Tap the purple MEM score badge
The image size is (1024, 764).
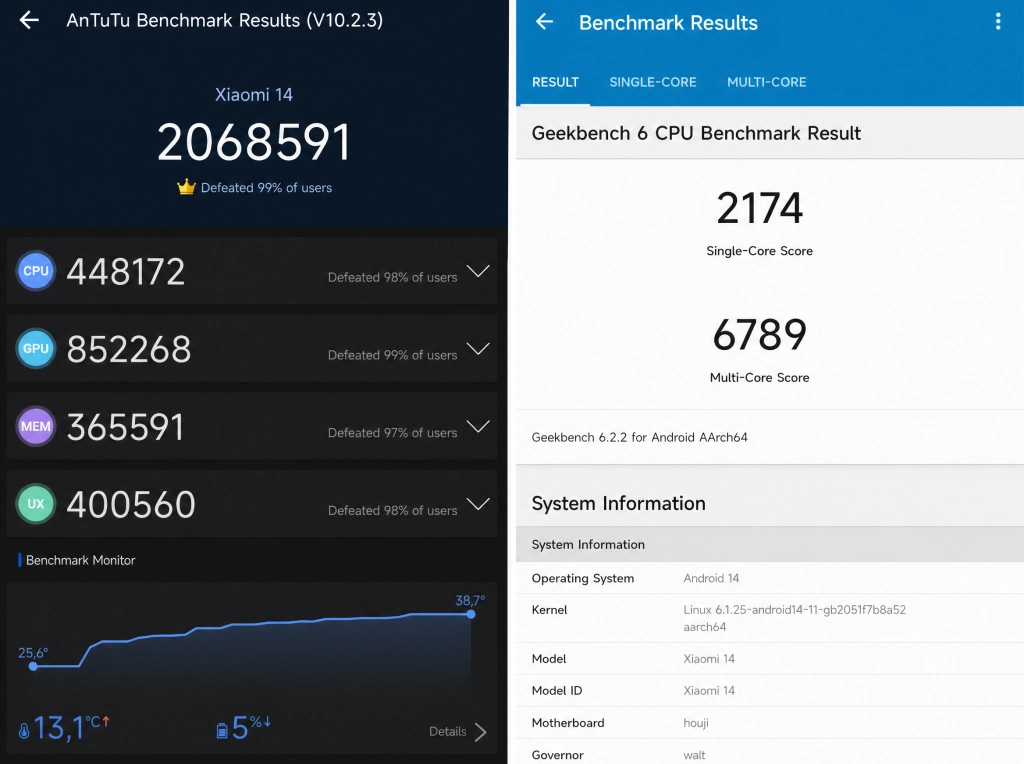pos(36,426)
